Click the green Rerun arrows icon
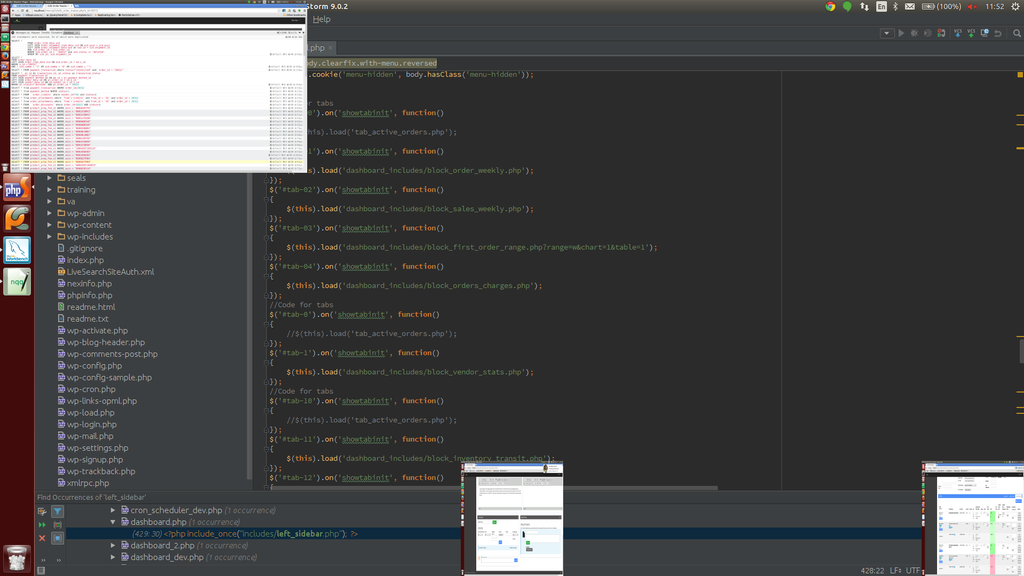The width and height of the screenshot is (1024, 576). pos(42,524)
